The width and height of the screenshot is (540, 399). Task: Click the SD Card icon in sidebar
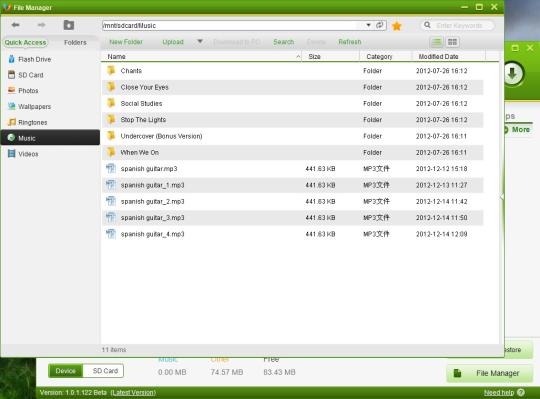pyautogui.click(x=12, y=75)
